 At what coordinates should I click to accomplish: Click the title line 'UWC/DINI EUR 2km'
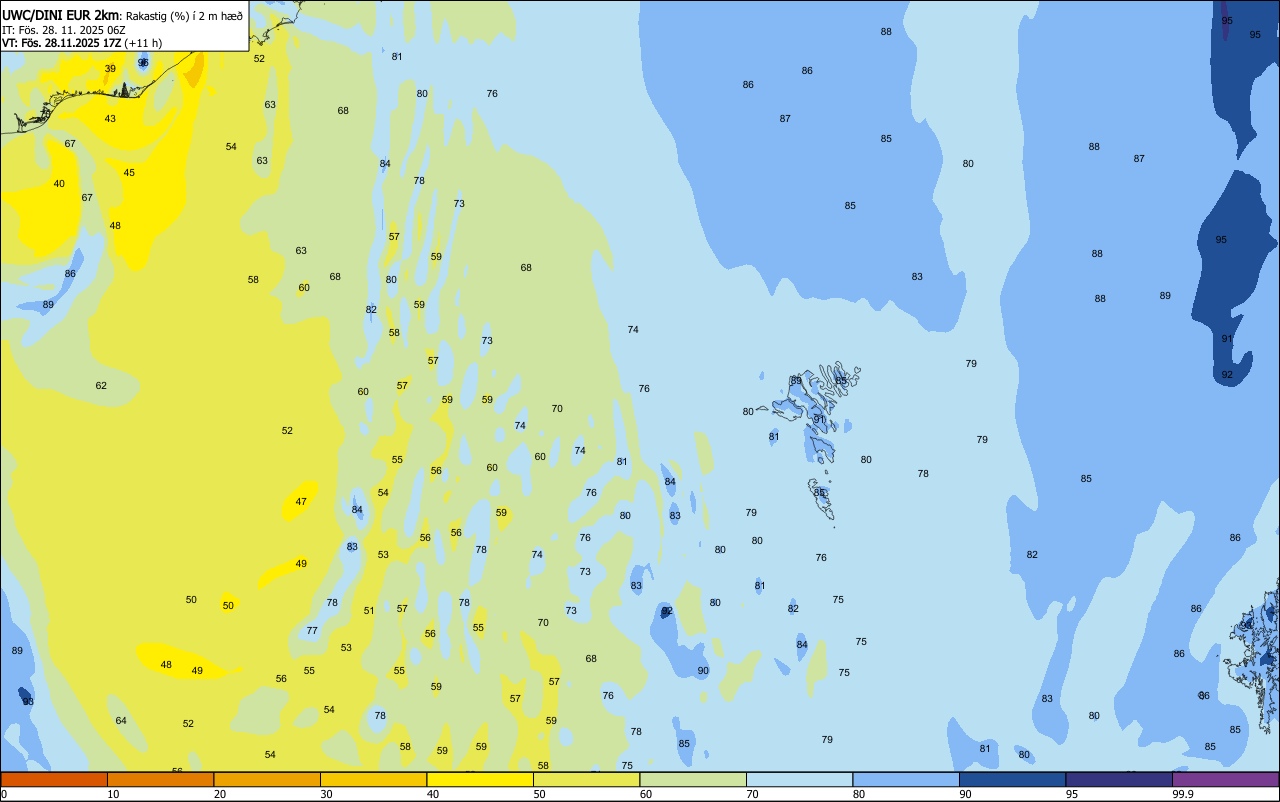coord(61,15)
